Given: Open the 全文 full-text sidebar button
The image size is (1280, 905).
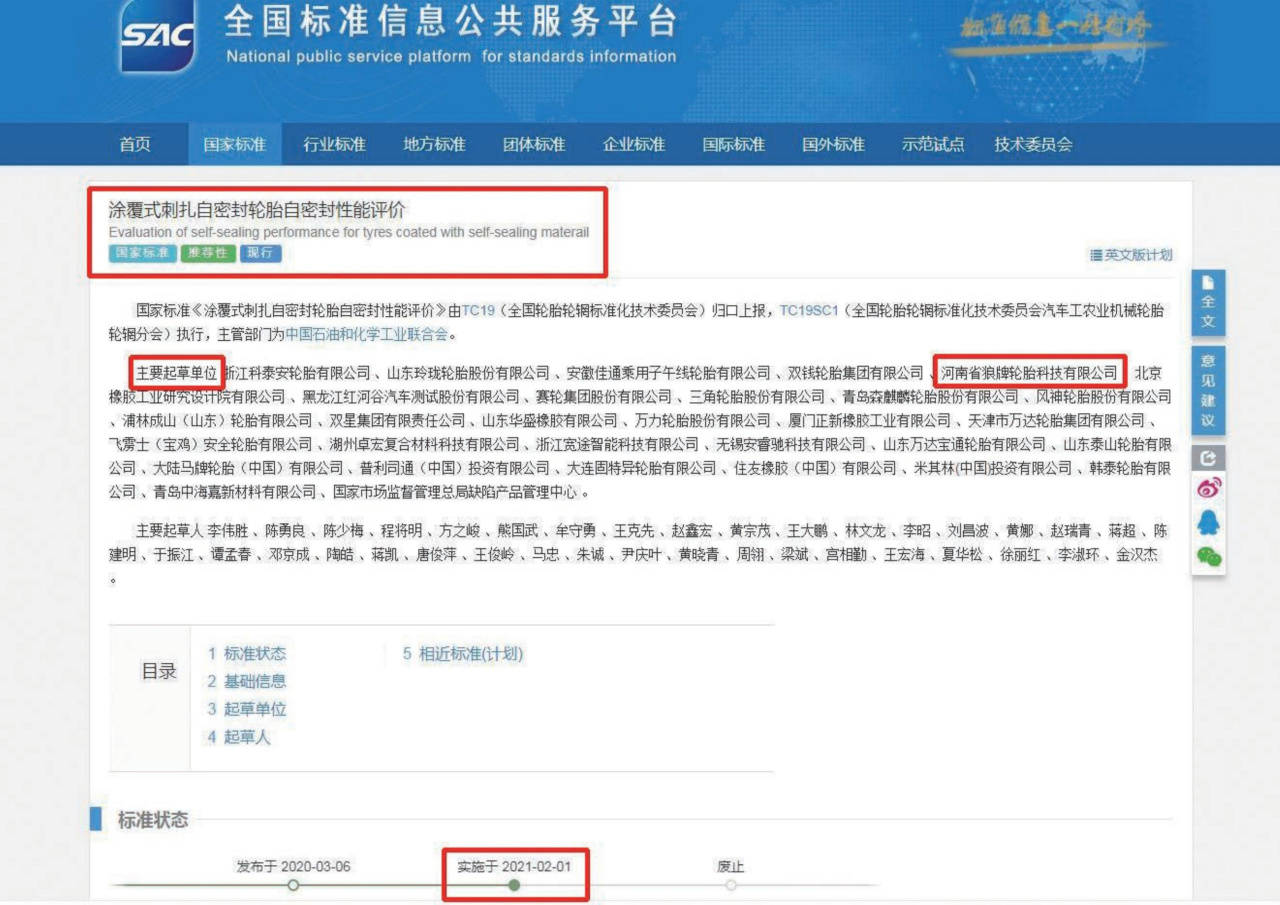Looking at the screenshot, I should [x=1208, y=302].
